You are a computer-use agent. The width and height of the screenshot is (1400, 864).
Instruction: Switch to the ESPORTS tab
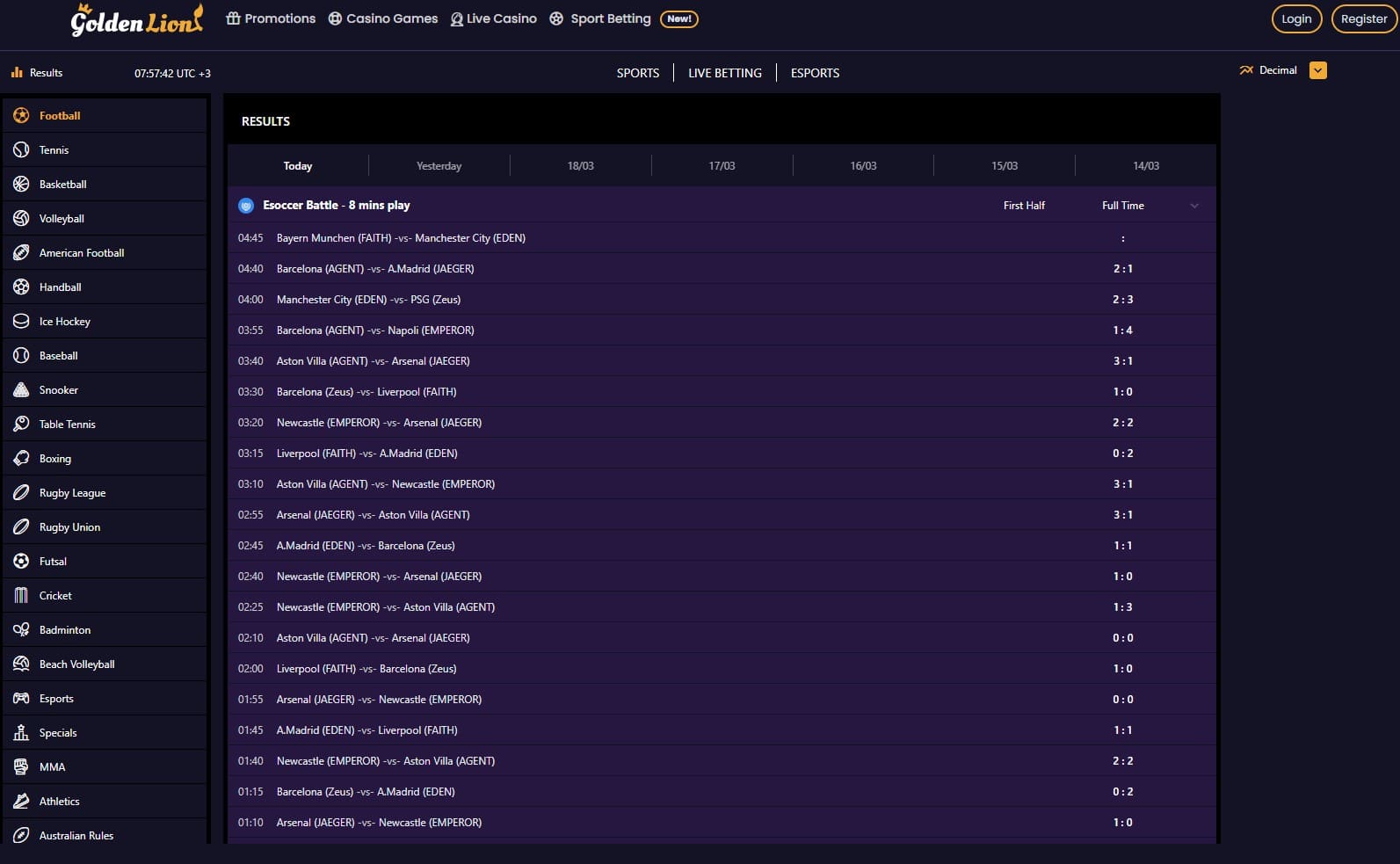point(815,73)
